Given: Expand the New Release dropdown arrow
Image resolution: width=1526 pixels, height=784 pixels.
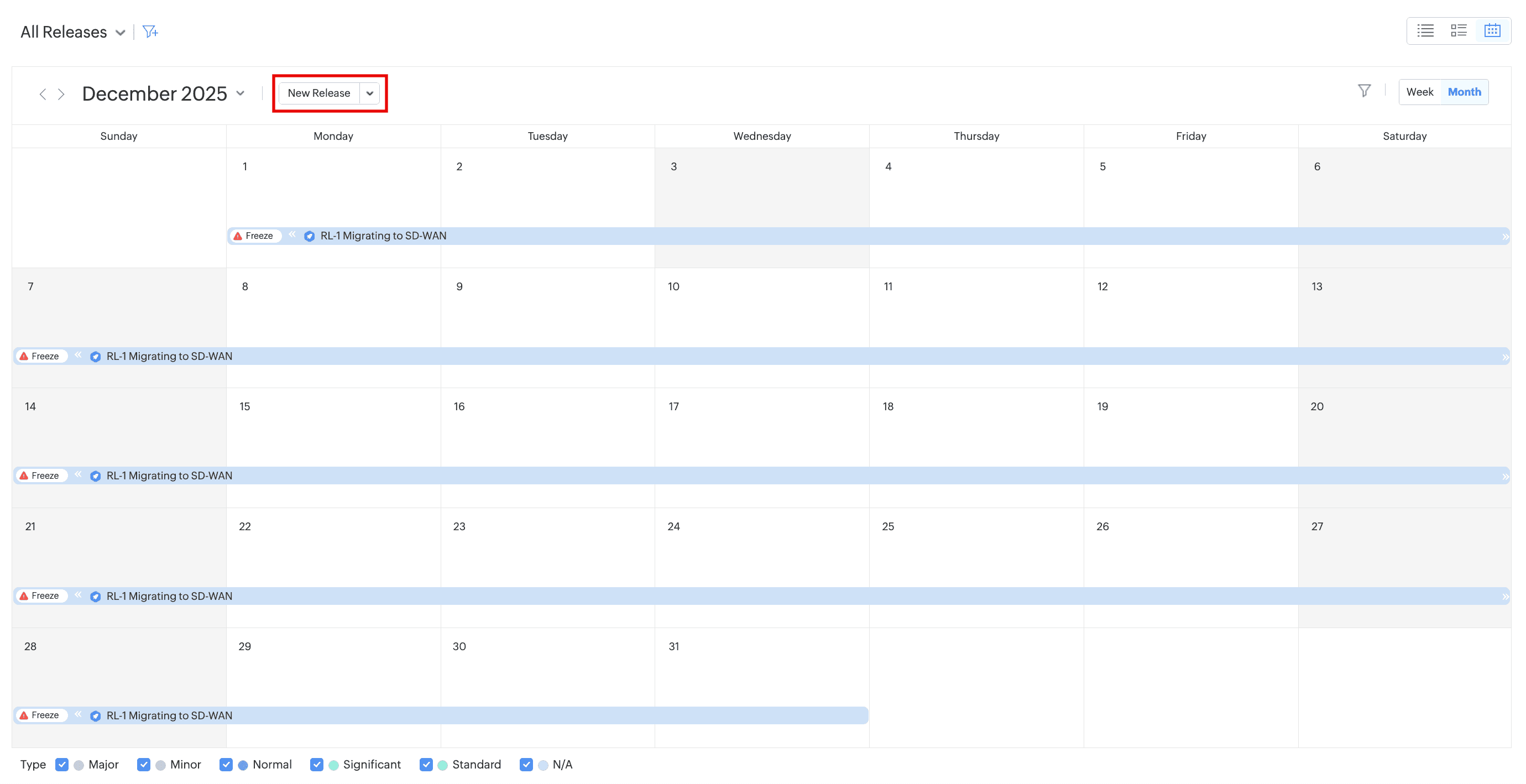Looking at the screenshot, I should tap(370, 93).
